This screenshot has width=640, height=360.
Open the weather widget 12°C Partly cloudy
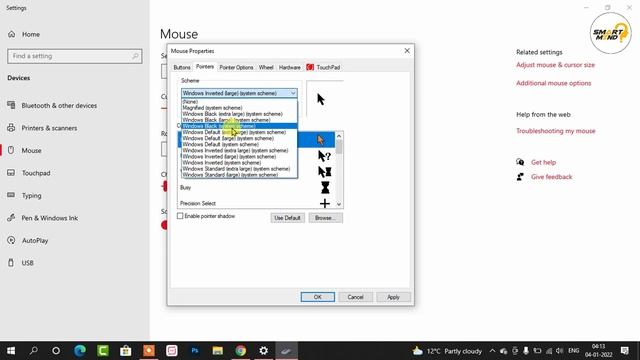[x=447, y=351]
